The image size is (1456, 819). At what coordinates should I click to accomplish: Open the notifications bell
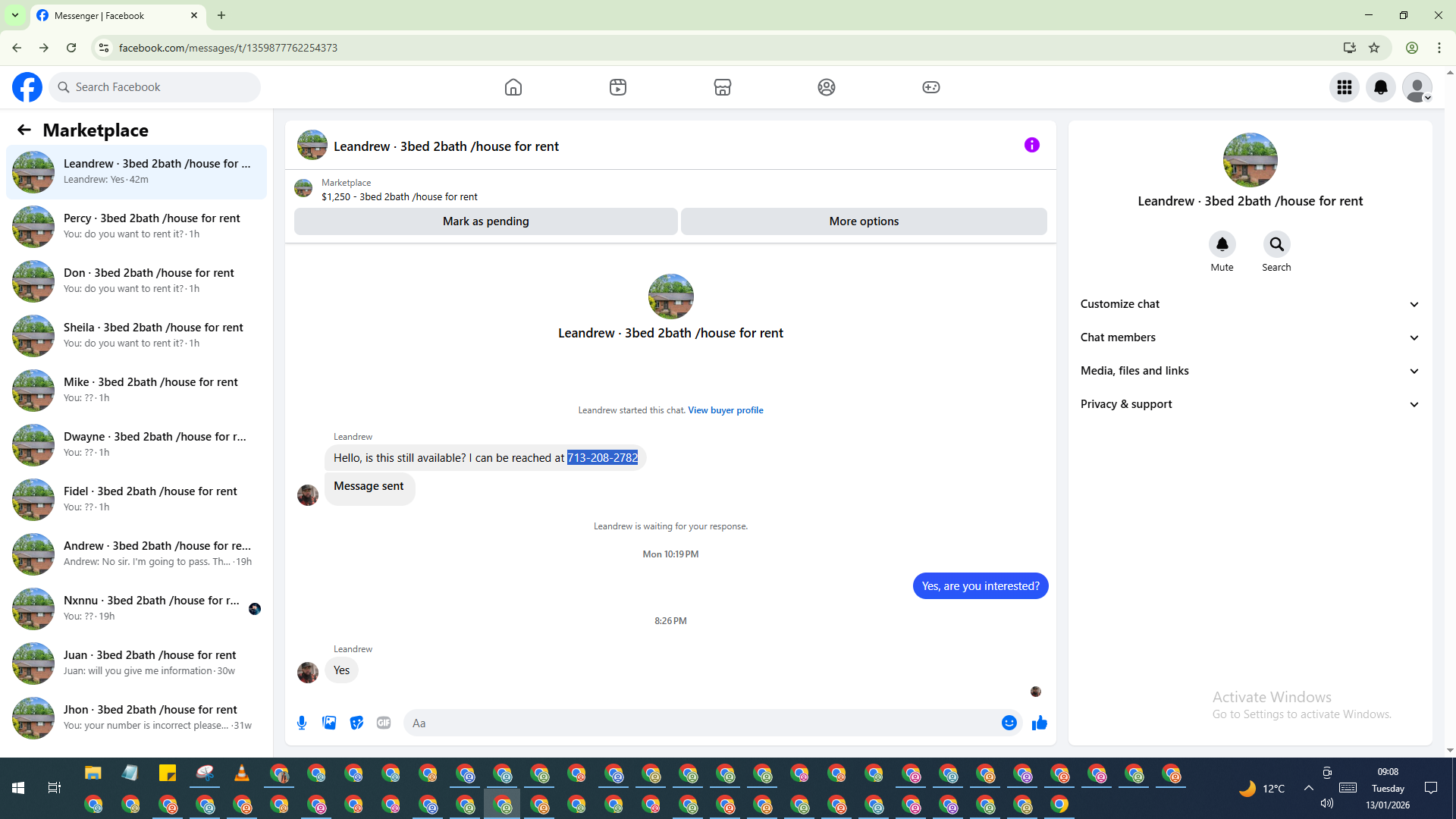tap(1380, 87)
